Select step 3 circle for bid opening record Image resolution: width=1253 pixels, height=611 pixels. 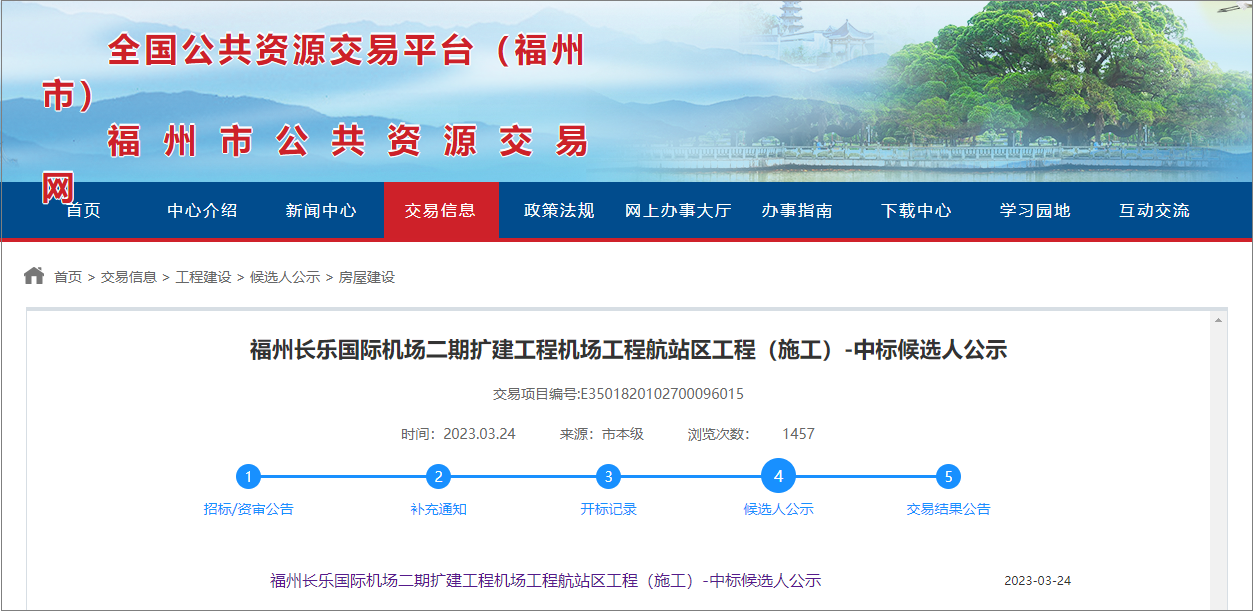click(x=608, y=477)
